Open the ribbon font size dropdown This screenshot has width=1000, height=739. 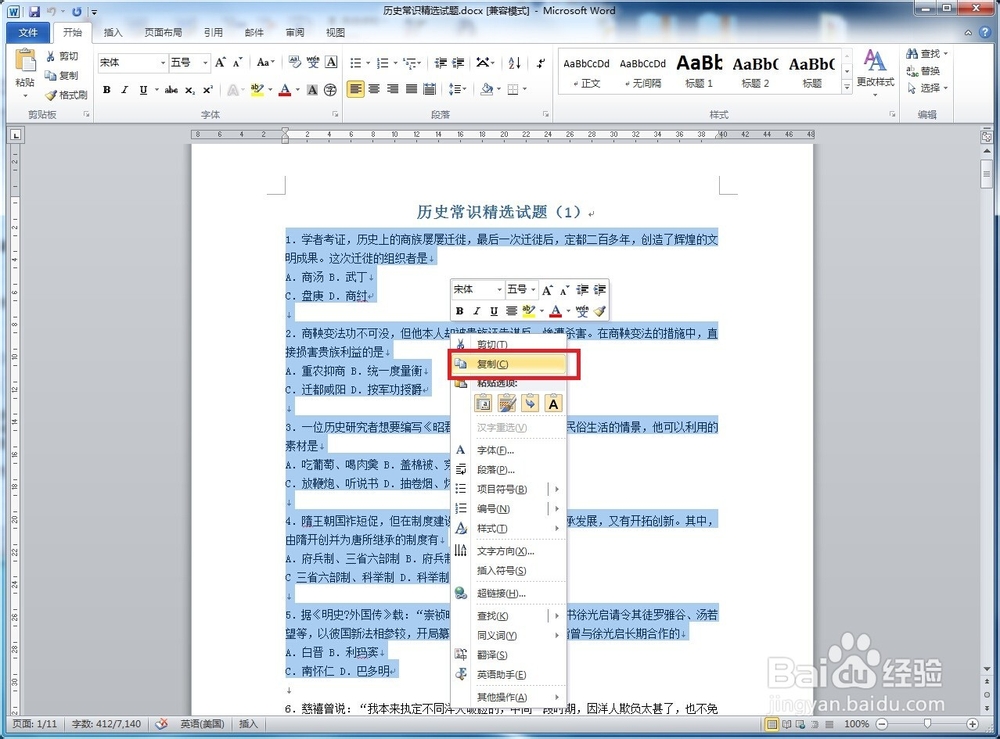pos(205,62)
